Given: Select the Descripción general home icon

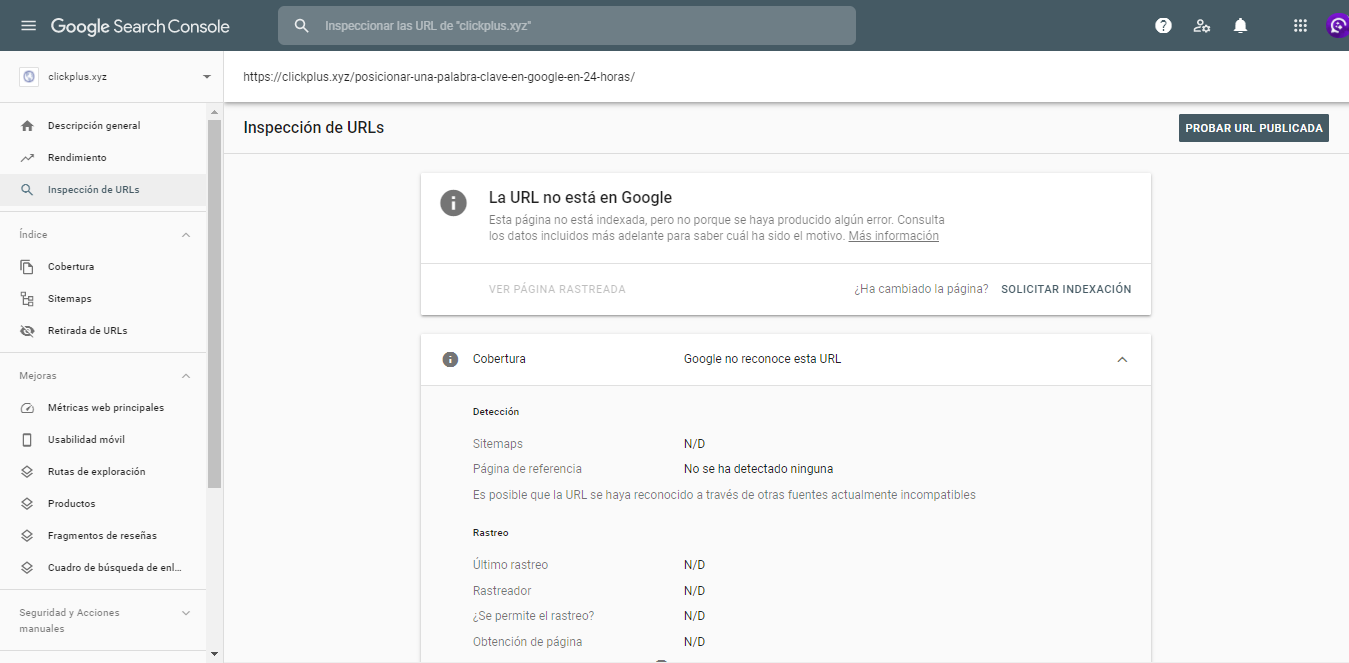Looking at the screenshot, I should (x=27, y=125).
